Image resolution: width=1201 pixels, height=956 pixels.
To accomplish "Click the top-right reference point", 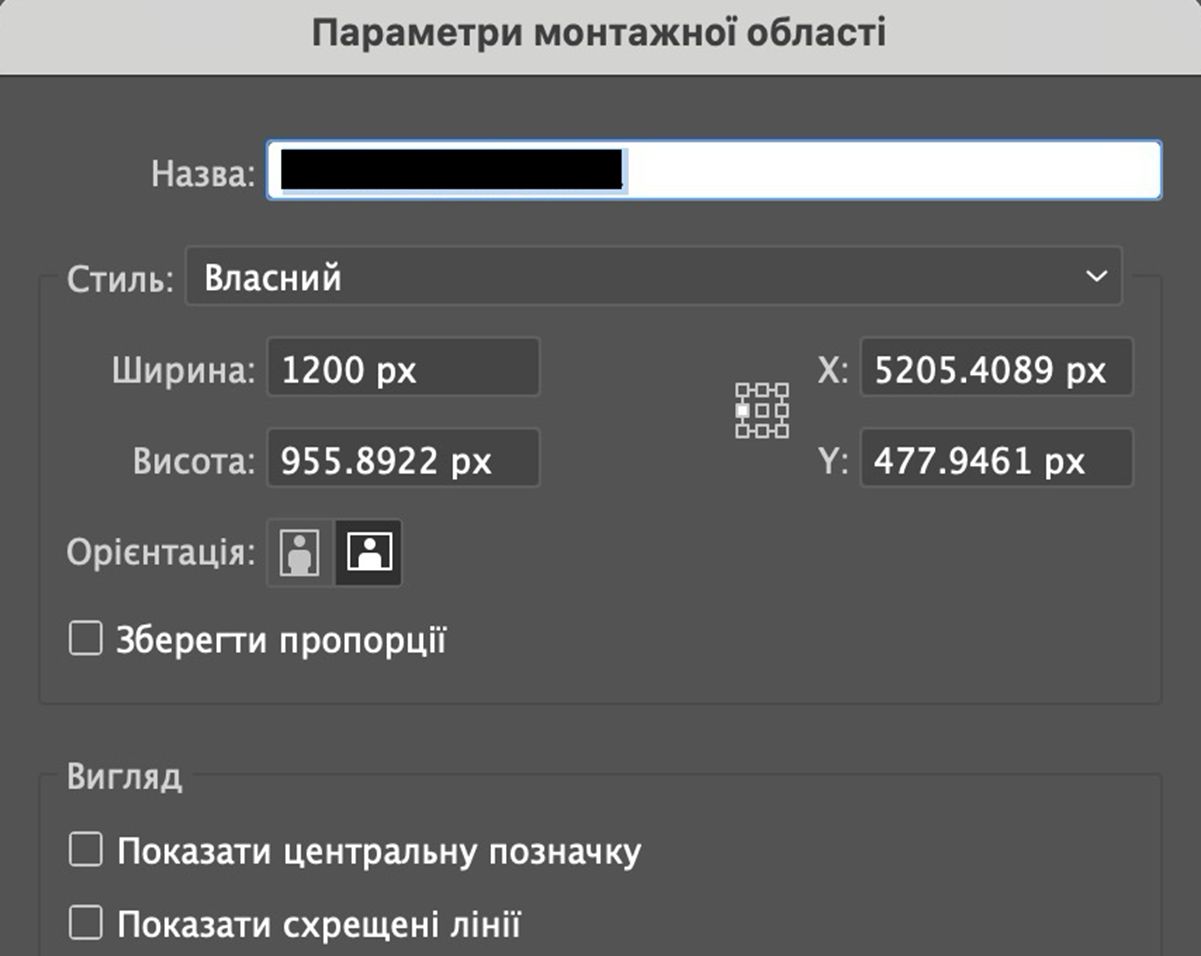I will coord(782,389).
